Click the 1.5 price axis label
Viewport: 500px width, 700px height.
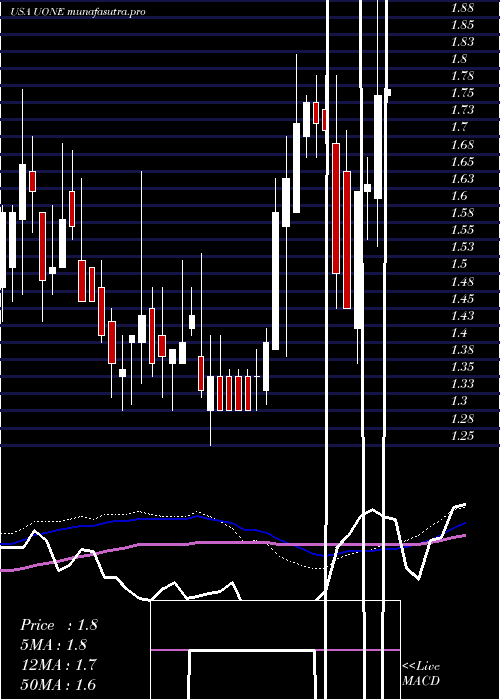459,264
